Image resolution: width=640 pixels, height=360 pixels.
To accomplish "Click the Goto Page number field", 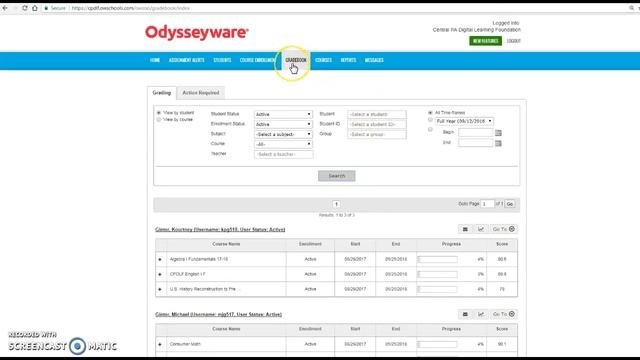I will click(x=487, y=204).
